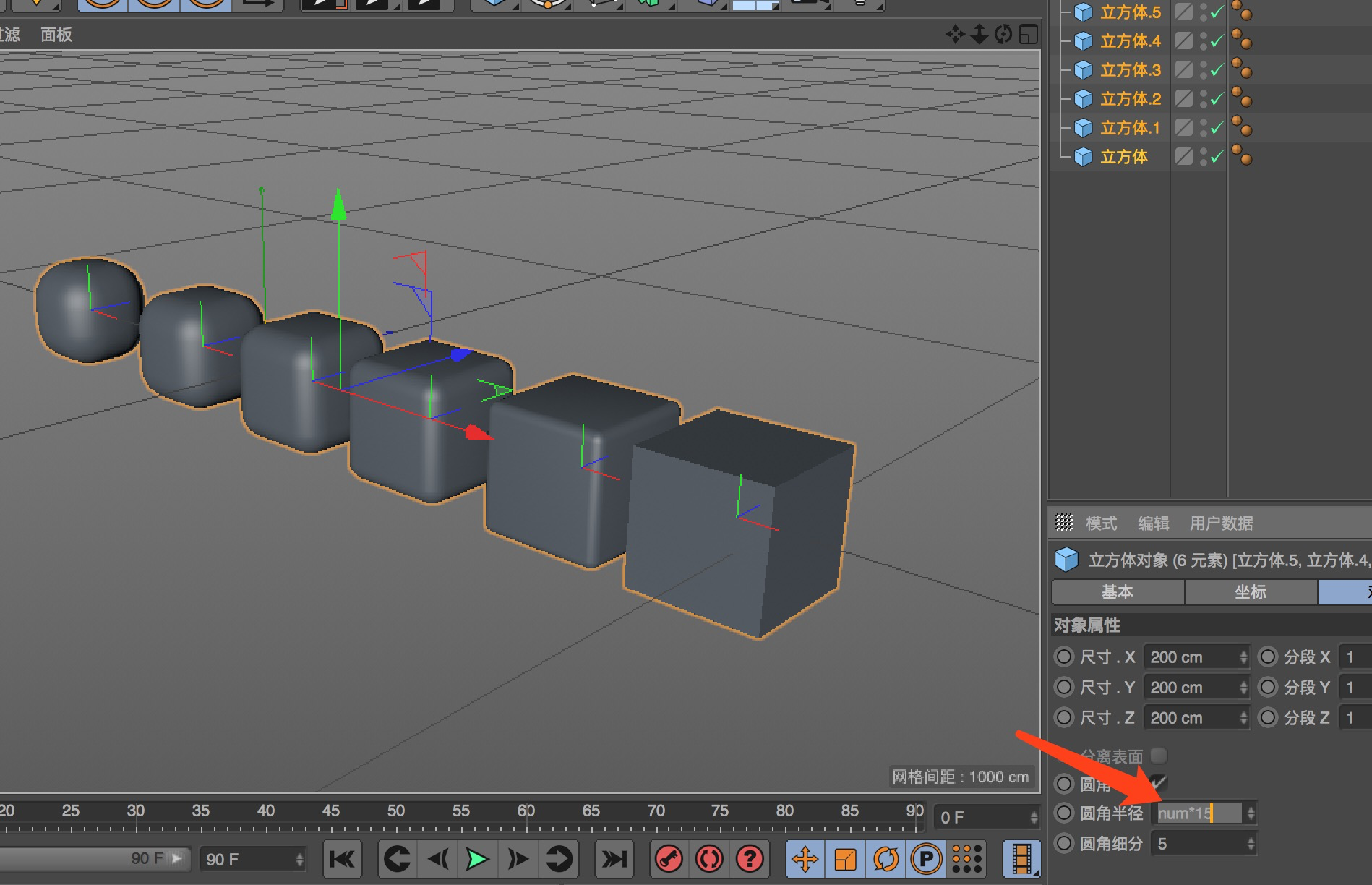Switch to the 基本 tab
The image size is (1372, 885).
pyautogui.click(x=1118, y=592)
